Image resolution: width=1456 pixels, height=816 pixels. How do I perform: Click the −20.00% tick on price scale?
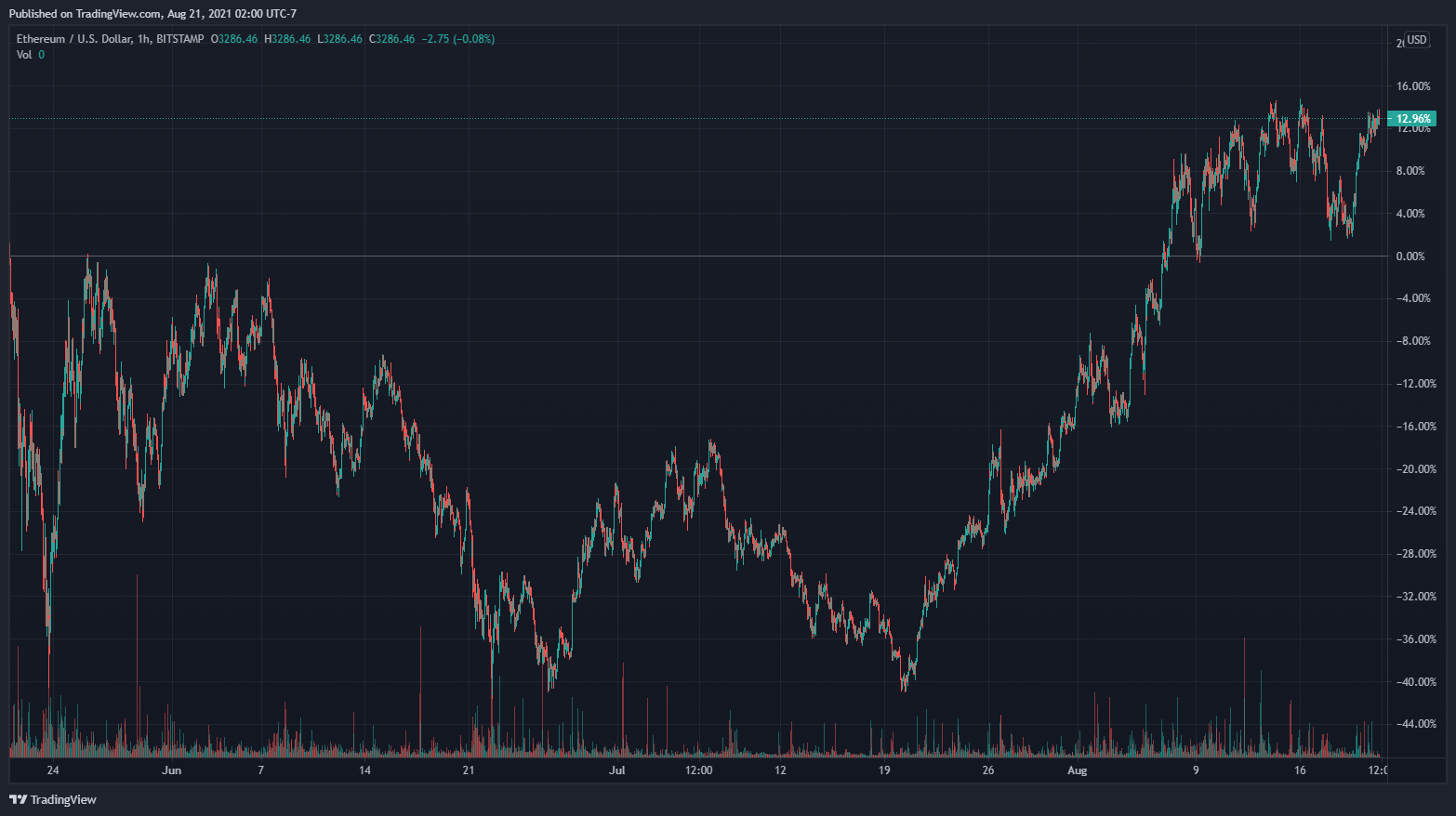(x=1413, y=469)
